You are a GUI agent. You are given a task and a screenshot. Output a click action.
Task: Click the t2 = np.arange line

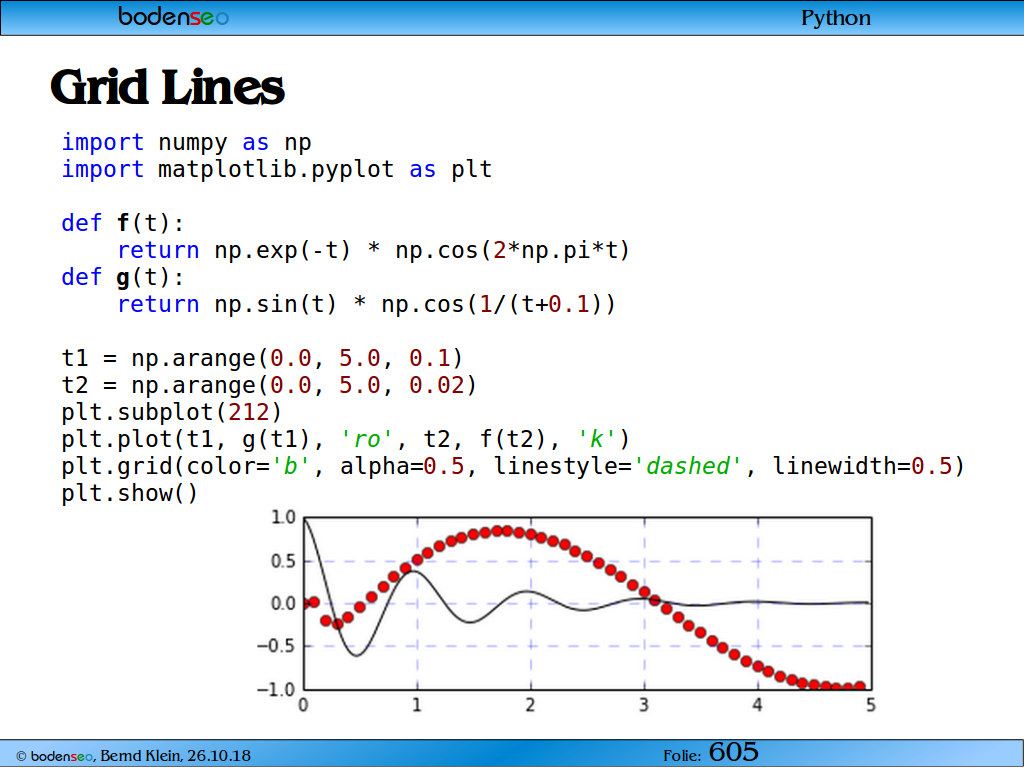click(269, 385)
